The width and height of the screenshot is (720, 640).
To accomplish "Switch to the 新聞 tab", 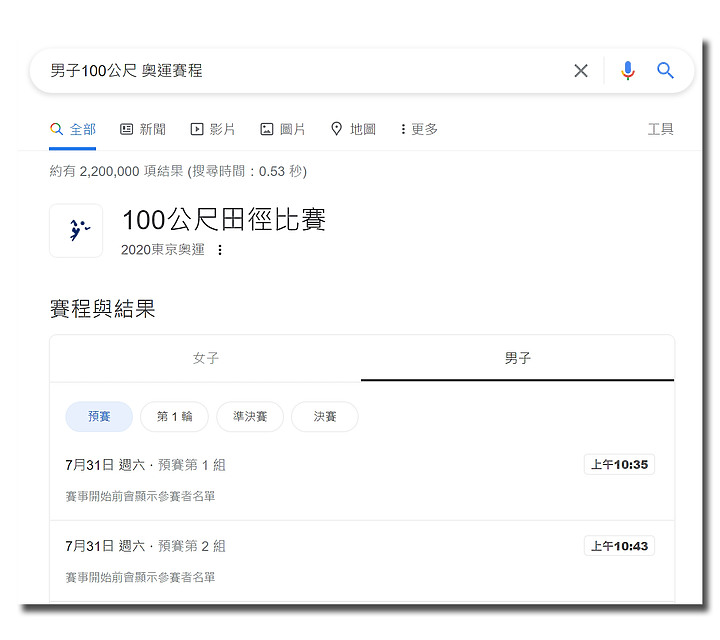I will (x=143, y=129).
